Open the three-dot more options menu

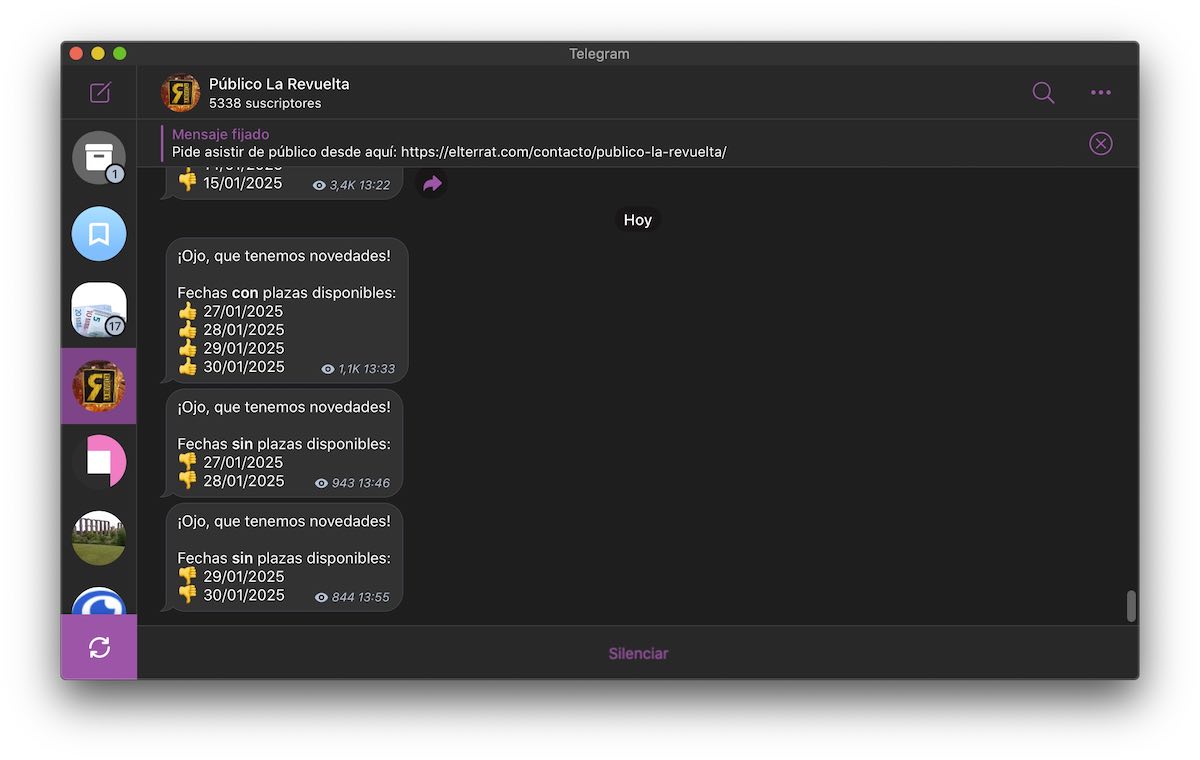pyautogui.click(x=1101, y=93)
